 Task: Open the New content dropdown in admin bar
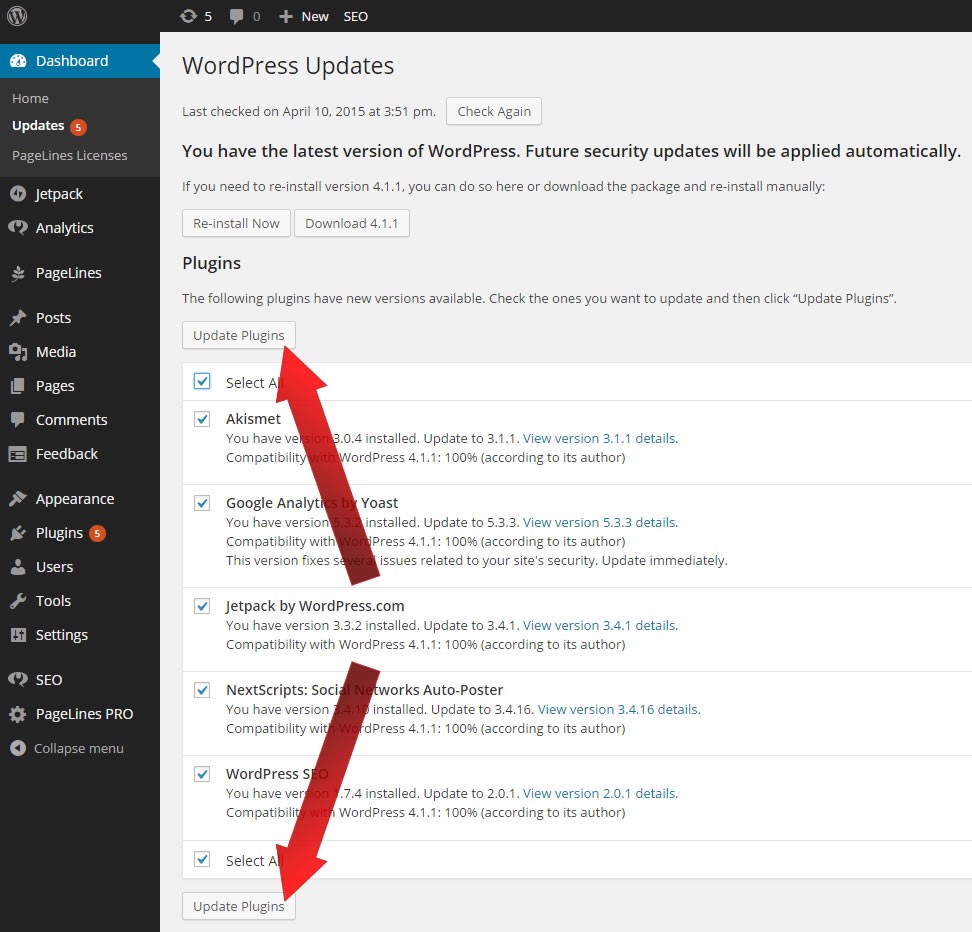click(304, 16)
